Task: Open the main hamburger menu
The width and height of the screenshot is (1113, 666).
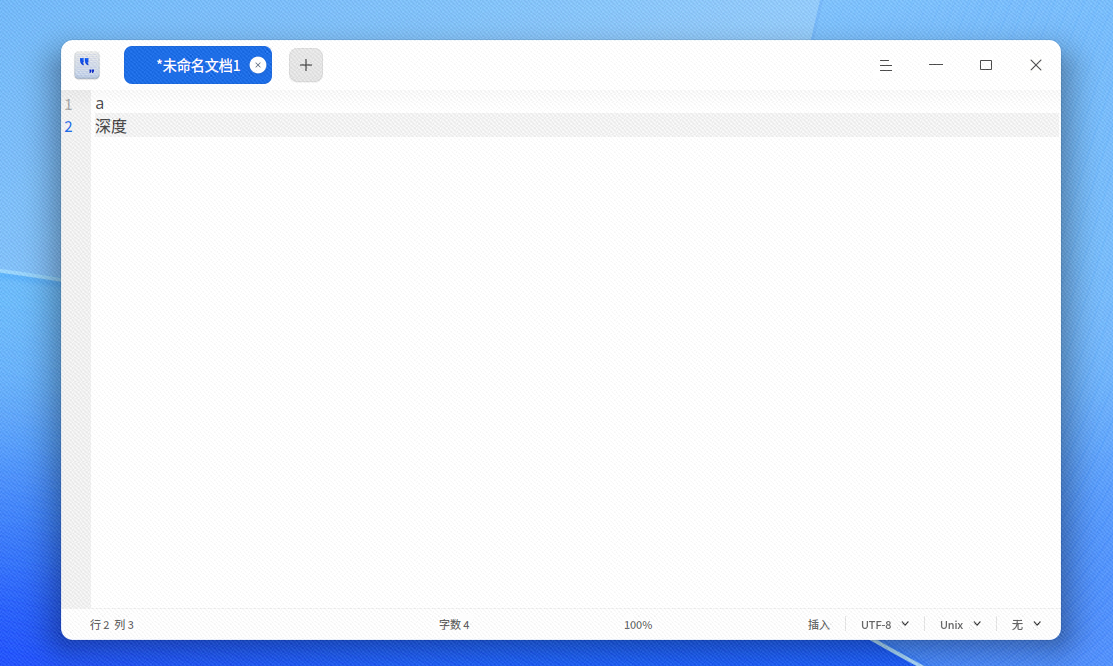Action: [x=886, y=65]
